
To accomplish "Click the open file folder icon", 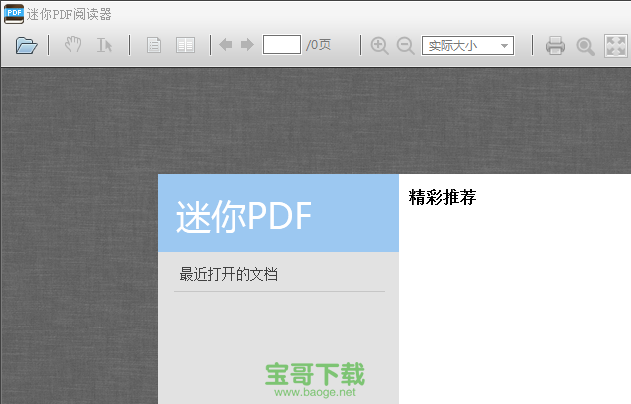I will pyautogui.click(x=27, y=45).
